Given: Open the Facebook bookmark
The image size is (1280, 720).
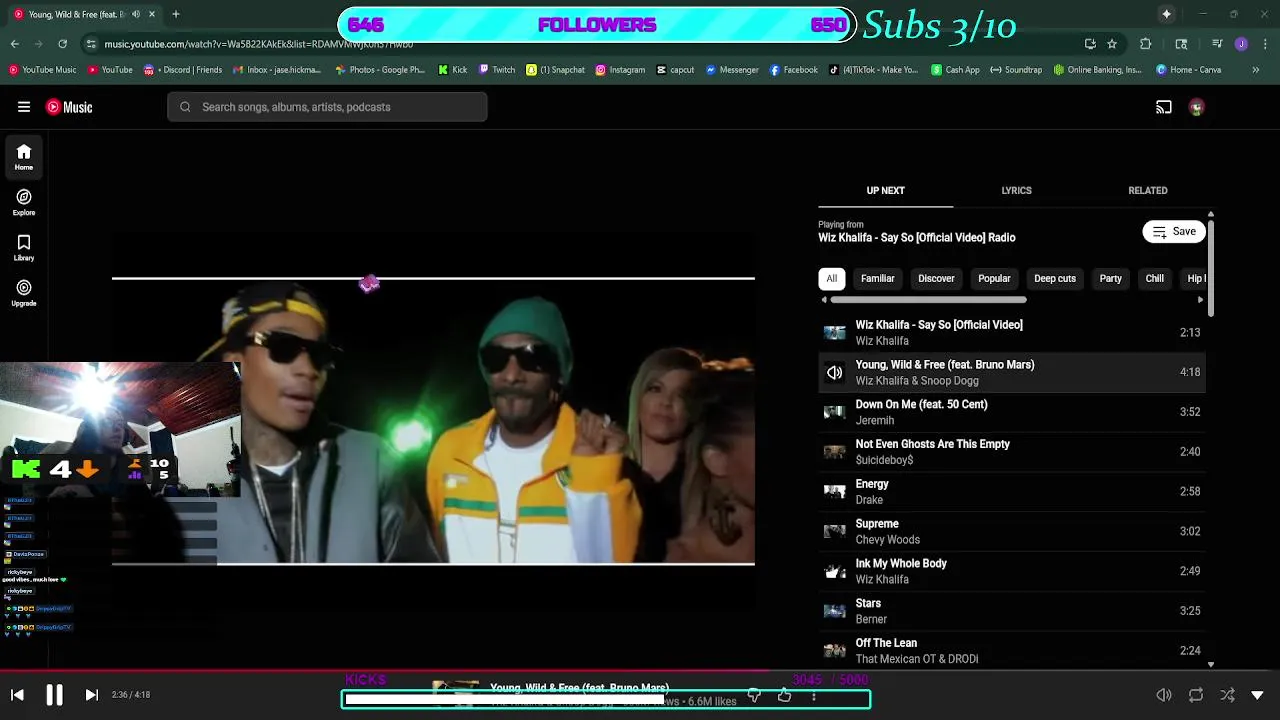Looking at the screenshot, I should pyautogui.click(x=793, y=70).
